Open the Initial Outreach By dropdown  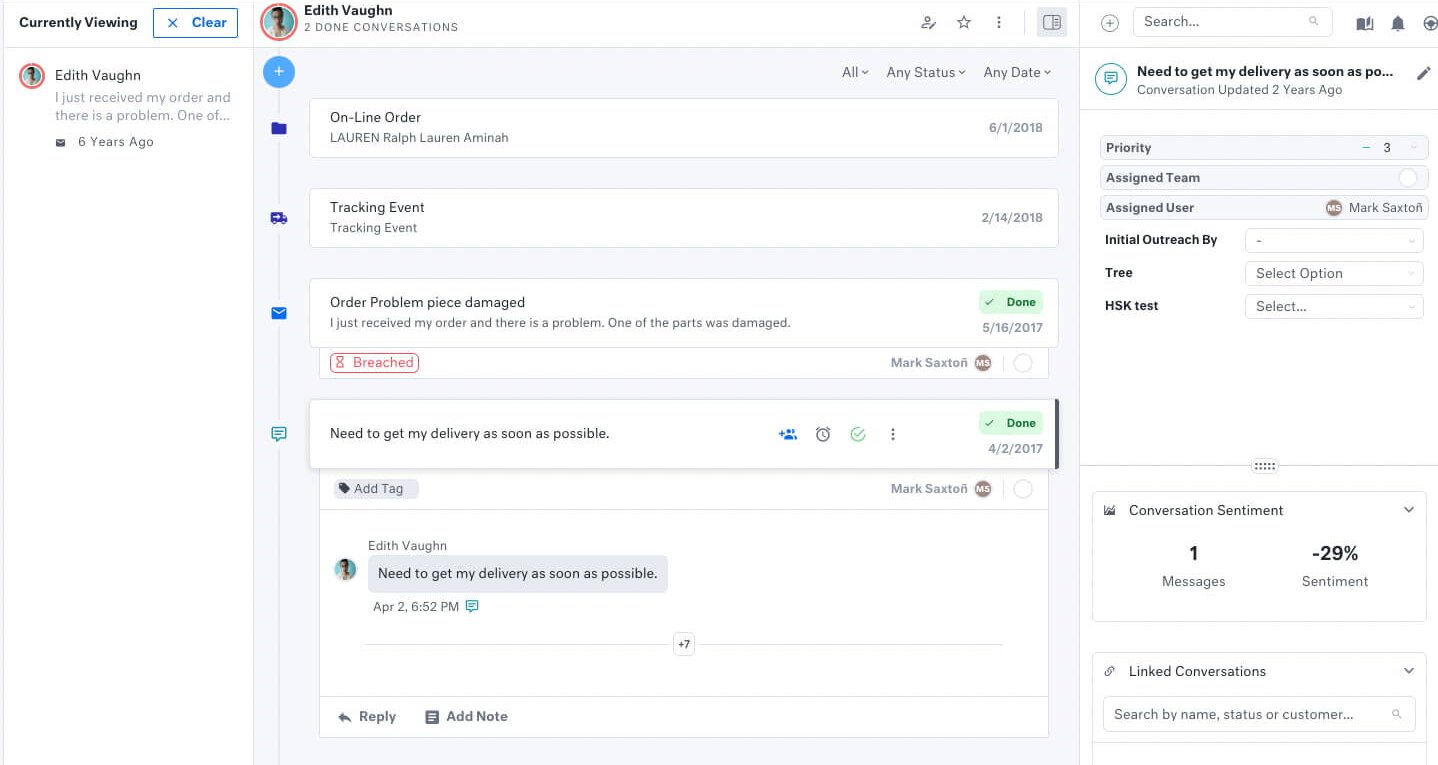pyautogui.click(x=1334, y=241)
